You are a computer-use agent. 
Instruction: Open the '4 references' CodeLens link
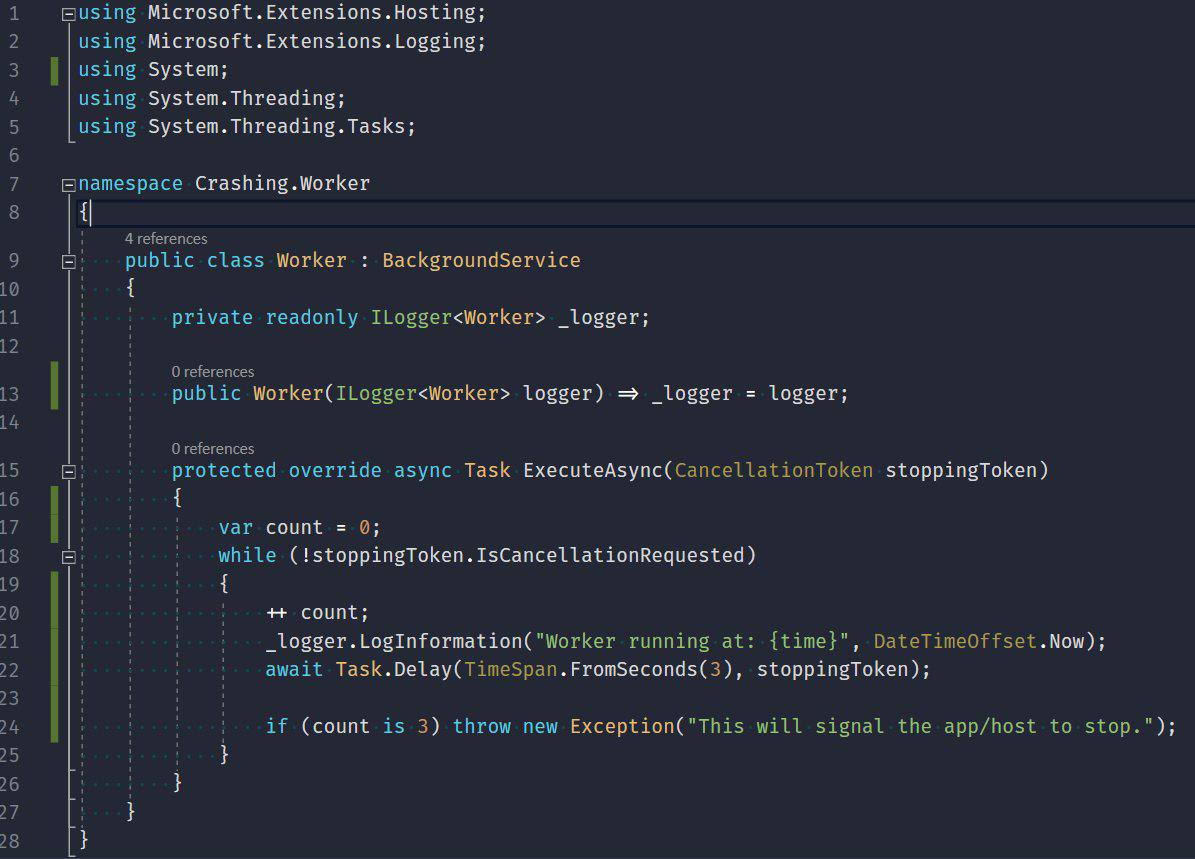click(165, 239)
